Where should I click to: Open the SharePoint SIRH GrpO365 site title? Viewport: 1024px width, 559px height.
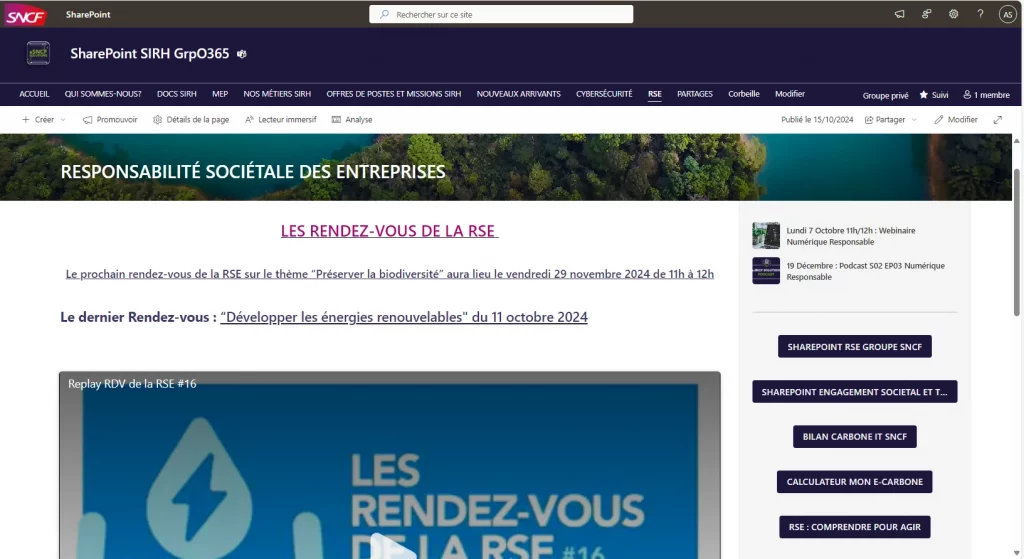coord(150,54)
